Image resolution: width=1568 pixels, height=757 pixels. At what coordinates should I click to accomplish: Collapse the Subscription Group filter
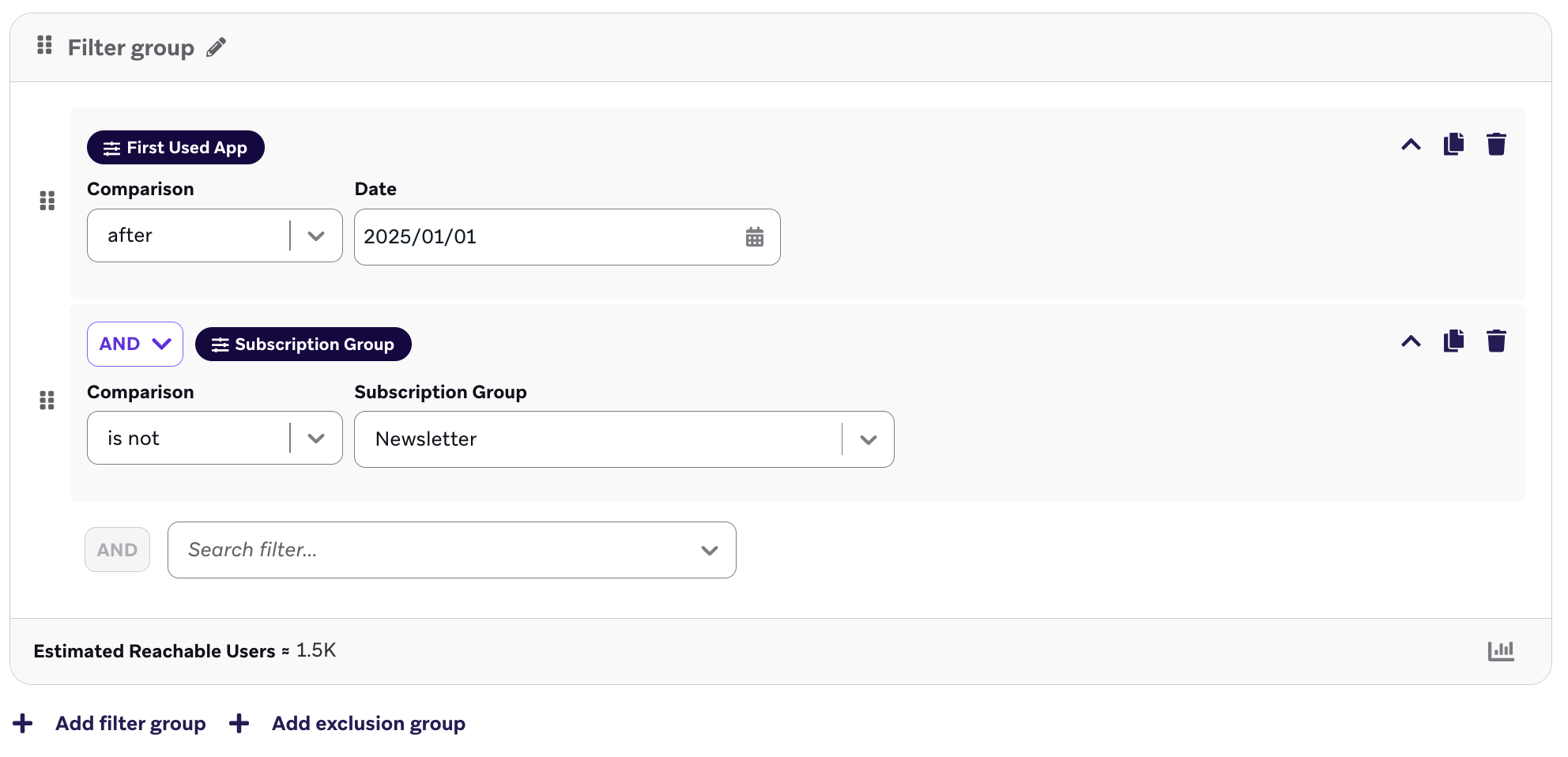1411,341
